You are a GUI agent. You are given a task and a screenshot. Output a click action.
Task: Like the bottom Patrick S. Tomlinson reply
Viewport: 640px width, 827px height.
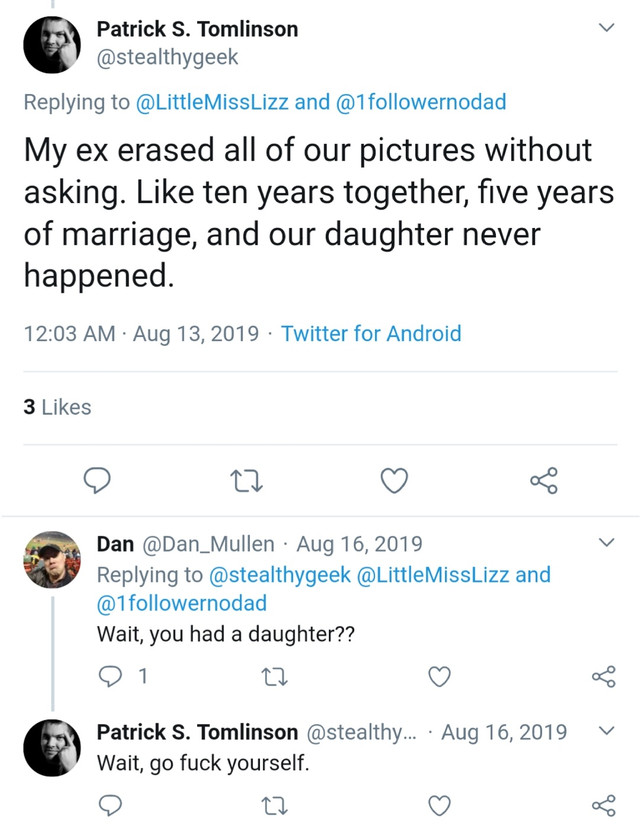pyautogui.click(x=439, y=805)
